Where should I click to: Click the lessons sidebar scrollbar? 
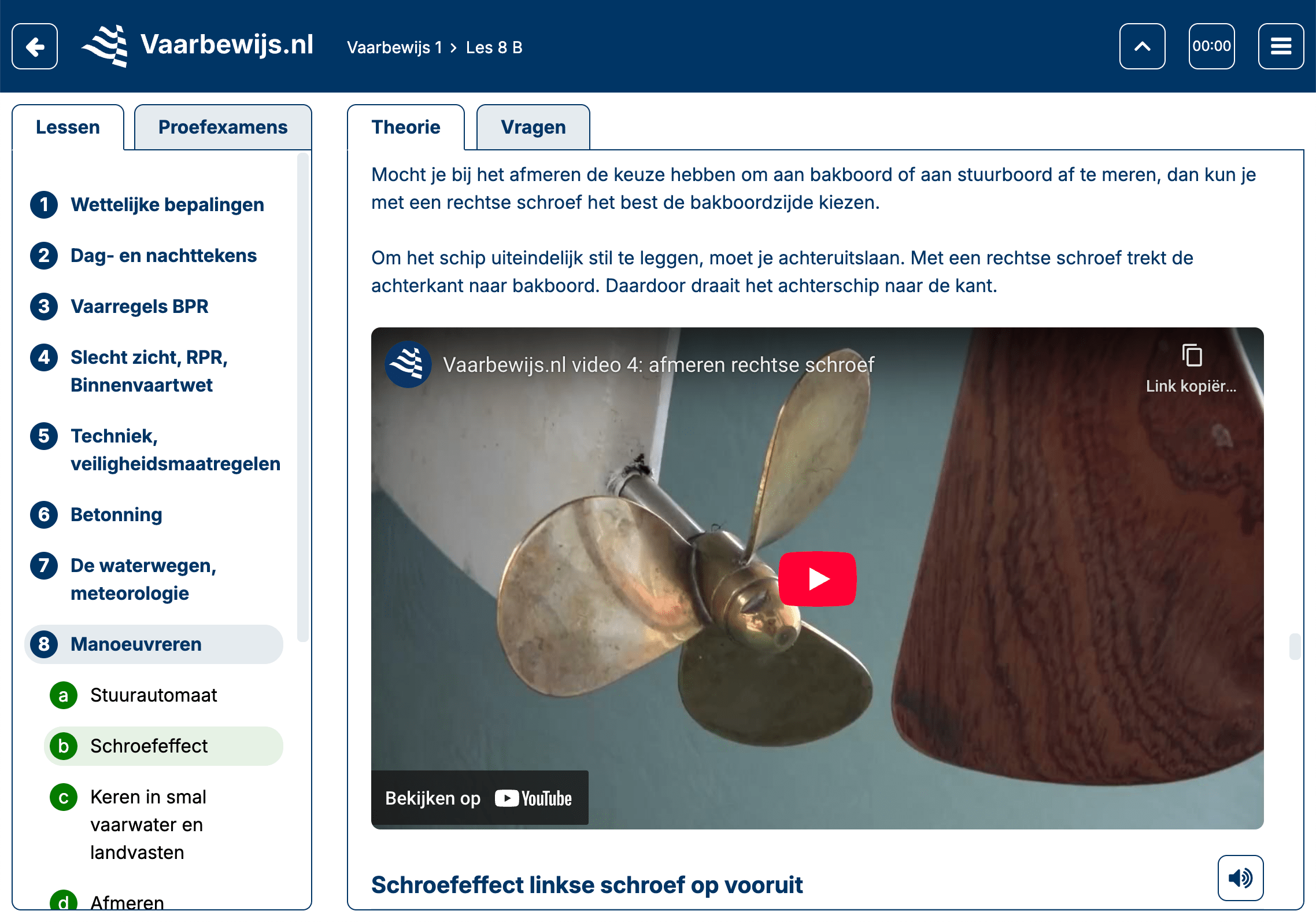[302, 398]
